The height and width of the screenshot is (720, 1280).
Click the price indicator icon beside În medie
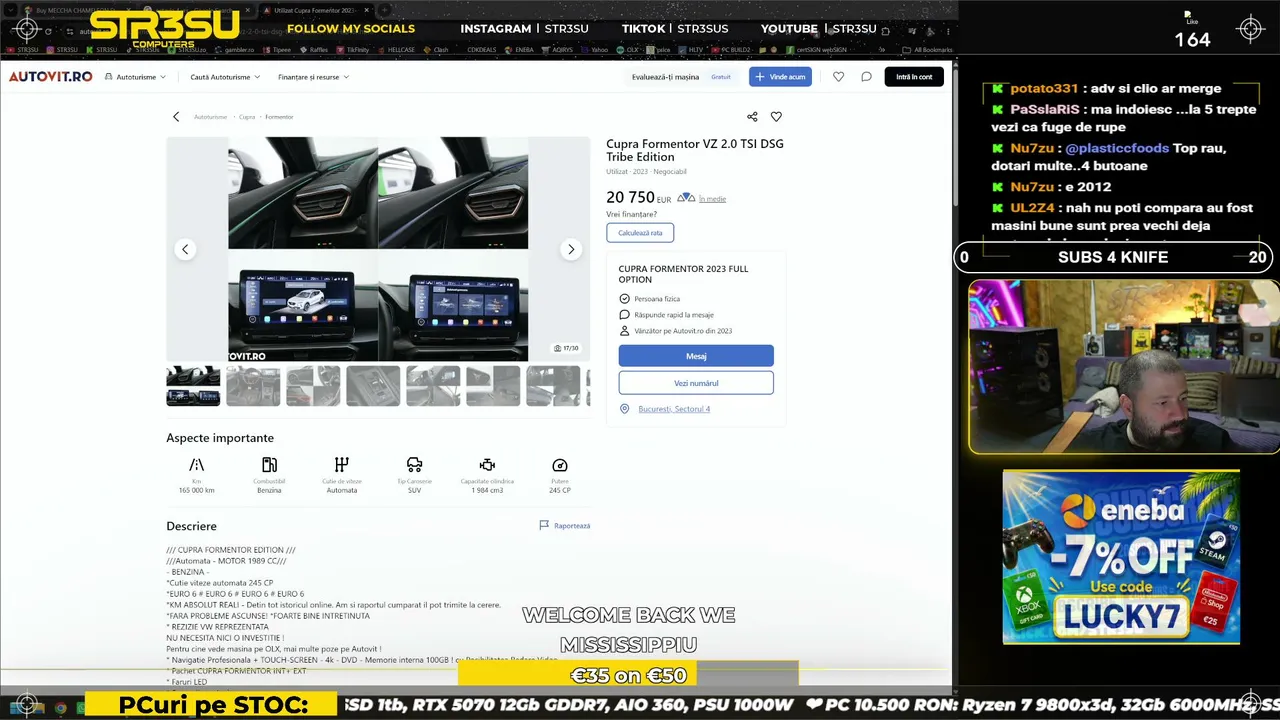(x=686, y=198)
